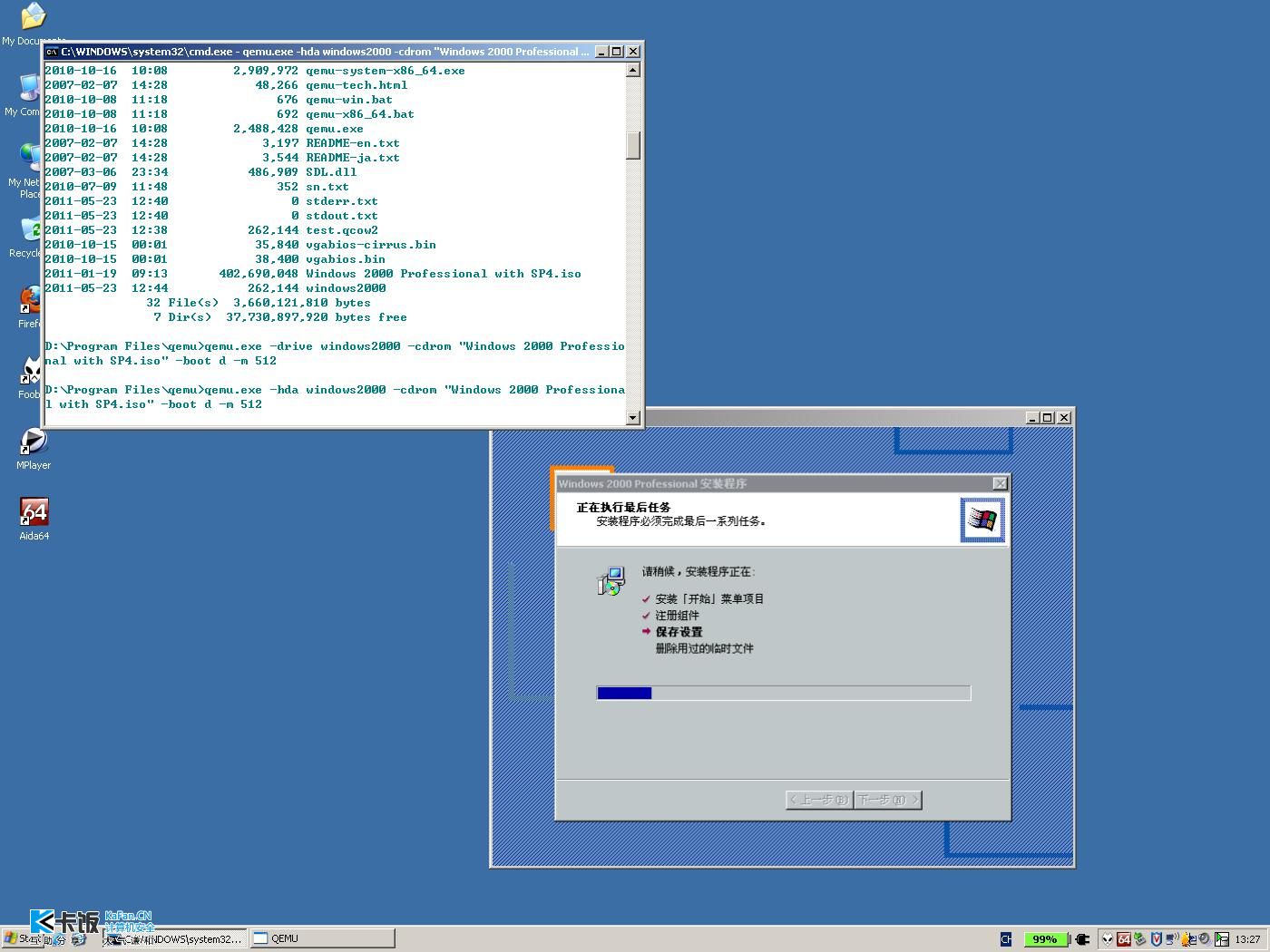
Task: Minimize the QEMU window
Action: [1031, 417]
